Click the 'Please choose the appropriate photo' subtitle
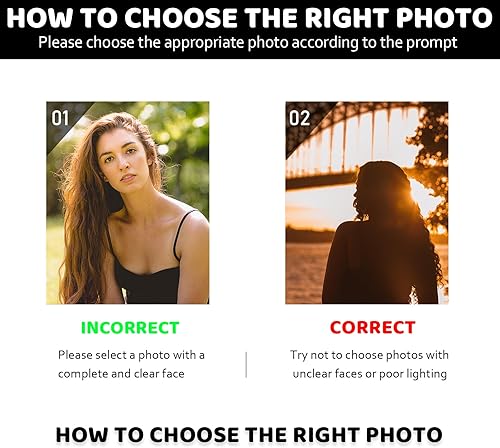 pos(248,43)
